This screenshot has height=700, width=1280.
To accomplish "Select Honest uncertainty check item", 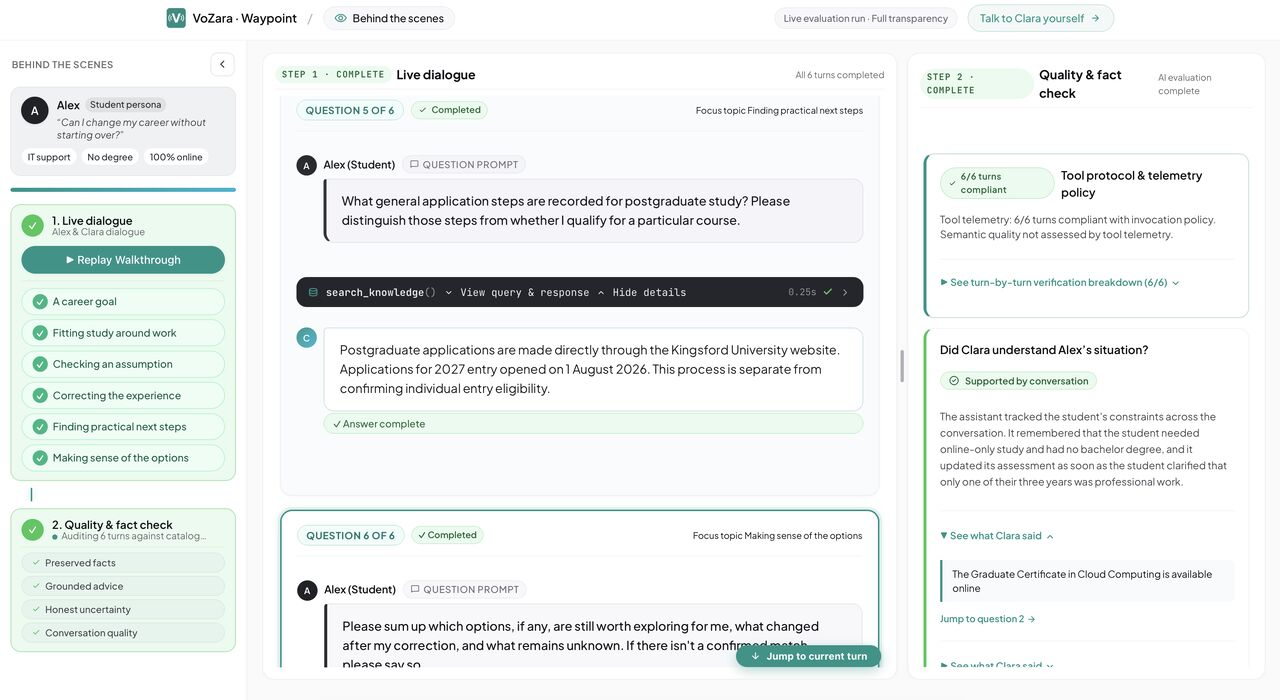I will point(123,609).
